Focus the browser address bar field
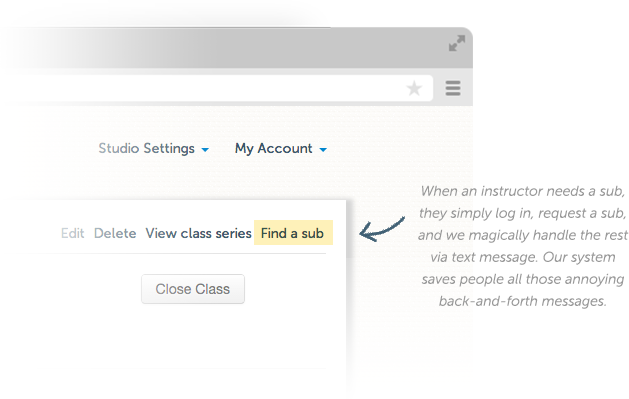Screen dimensions: 629x399 point(217,88)
